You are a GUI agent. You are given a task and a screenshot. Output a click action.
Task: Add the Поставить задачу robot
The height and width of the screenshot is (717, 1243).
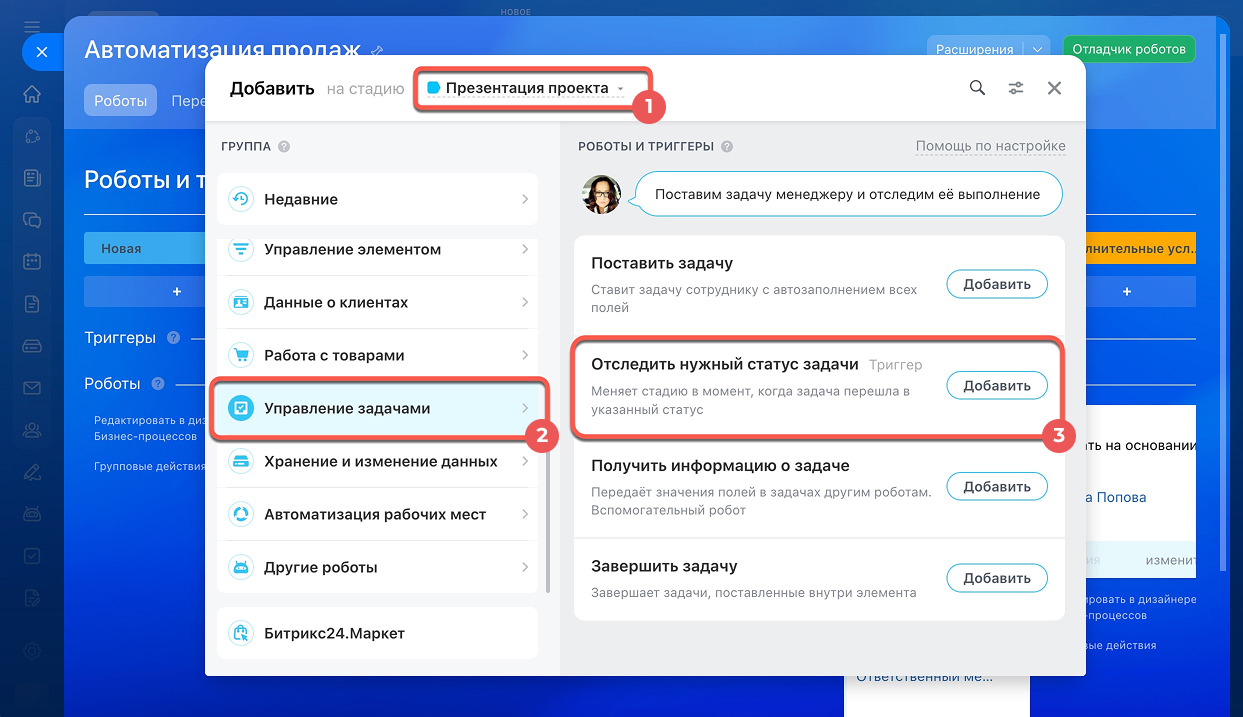click(x=997, y=284)
